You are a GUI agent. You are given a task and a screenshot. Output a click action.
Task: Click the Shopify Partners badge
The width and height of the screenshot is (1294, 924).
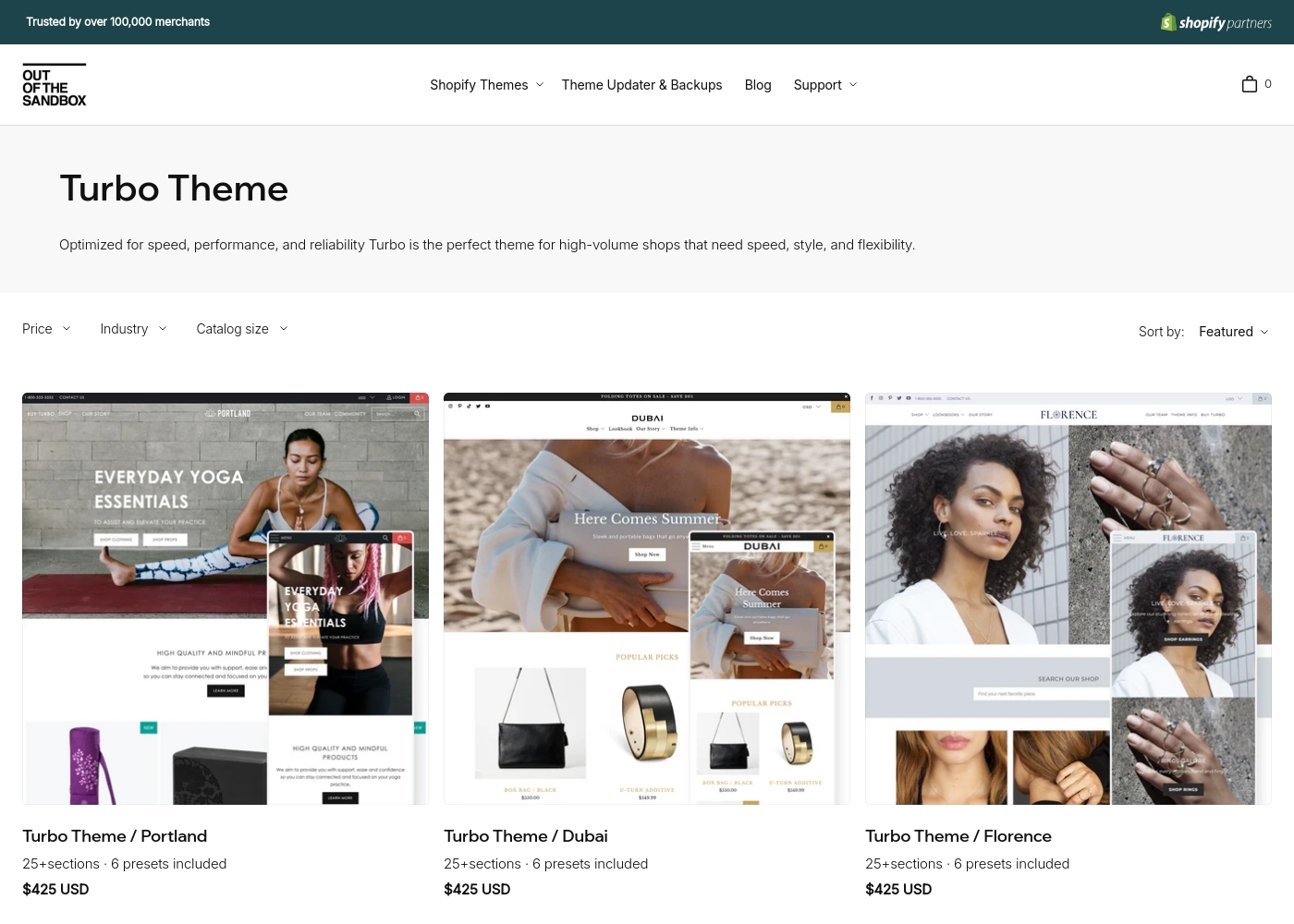pos(1215,22)
